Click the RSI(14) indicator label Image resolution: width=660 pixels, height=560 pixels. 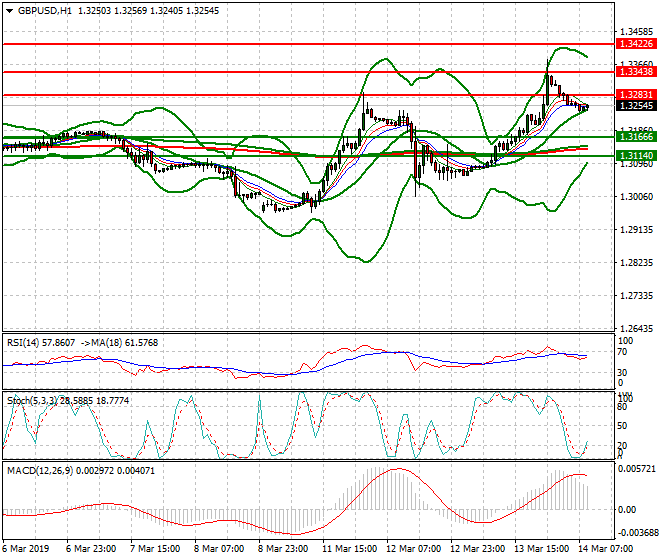point(27,343)
